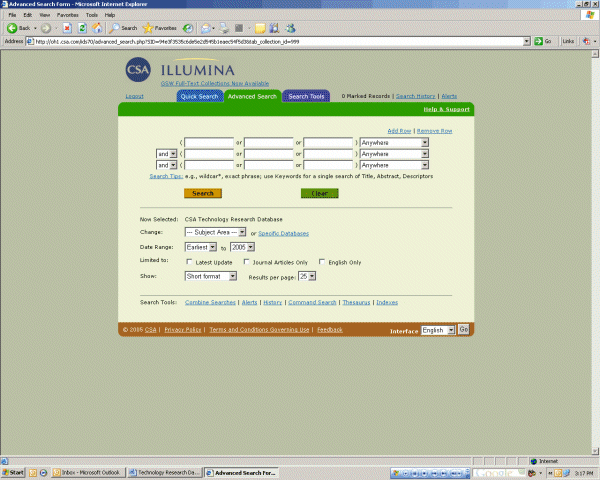
Task: Click Combine Searches link
Action: tap(210, 302)
